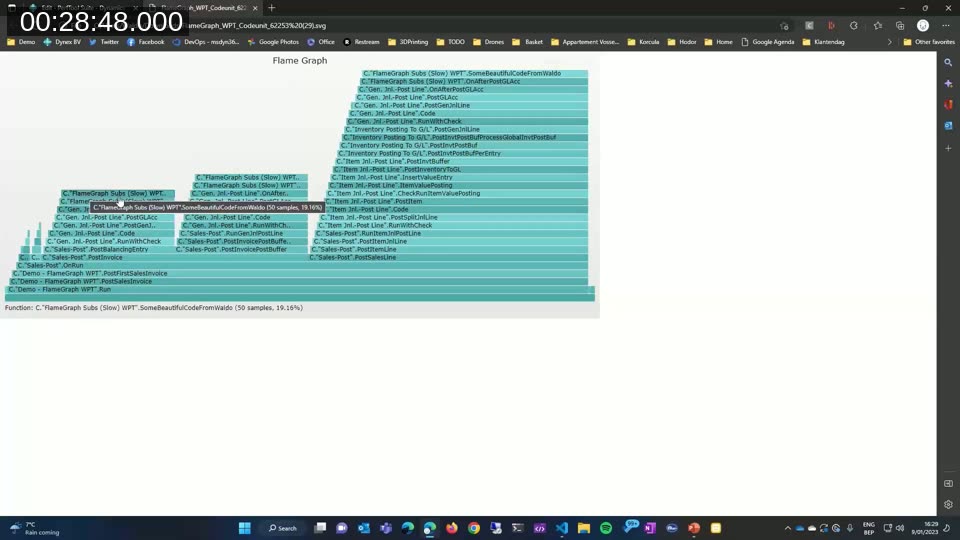Viewport: 960px width, 540px height.
Task: Open sidebar settings gear icon
Action: (x=948, y=504)
